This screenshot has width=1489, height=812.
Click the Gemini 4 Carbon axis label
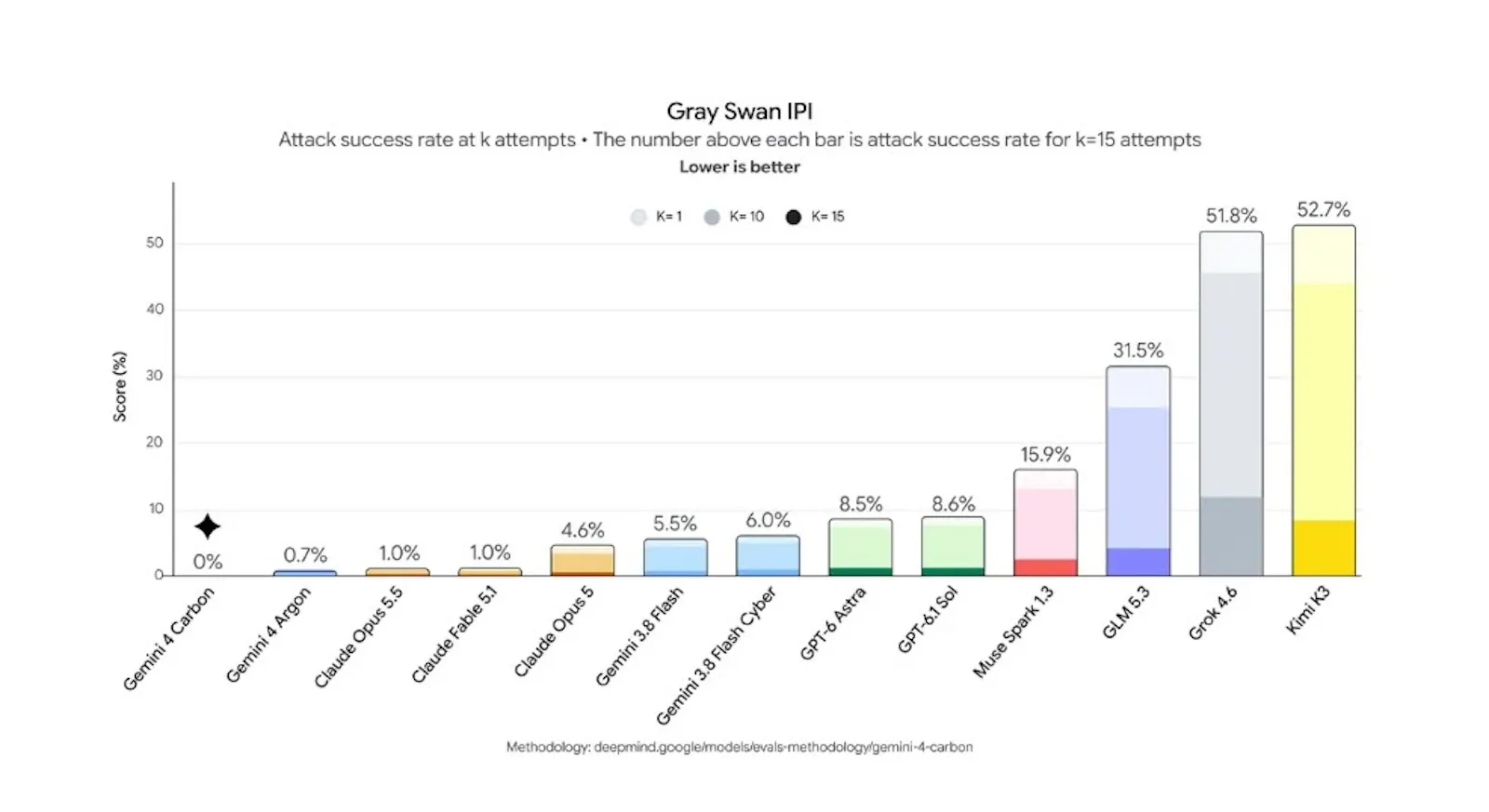coord(168,639)
